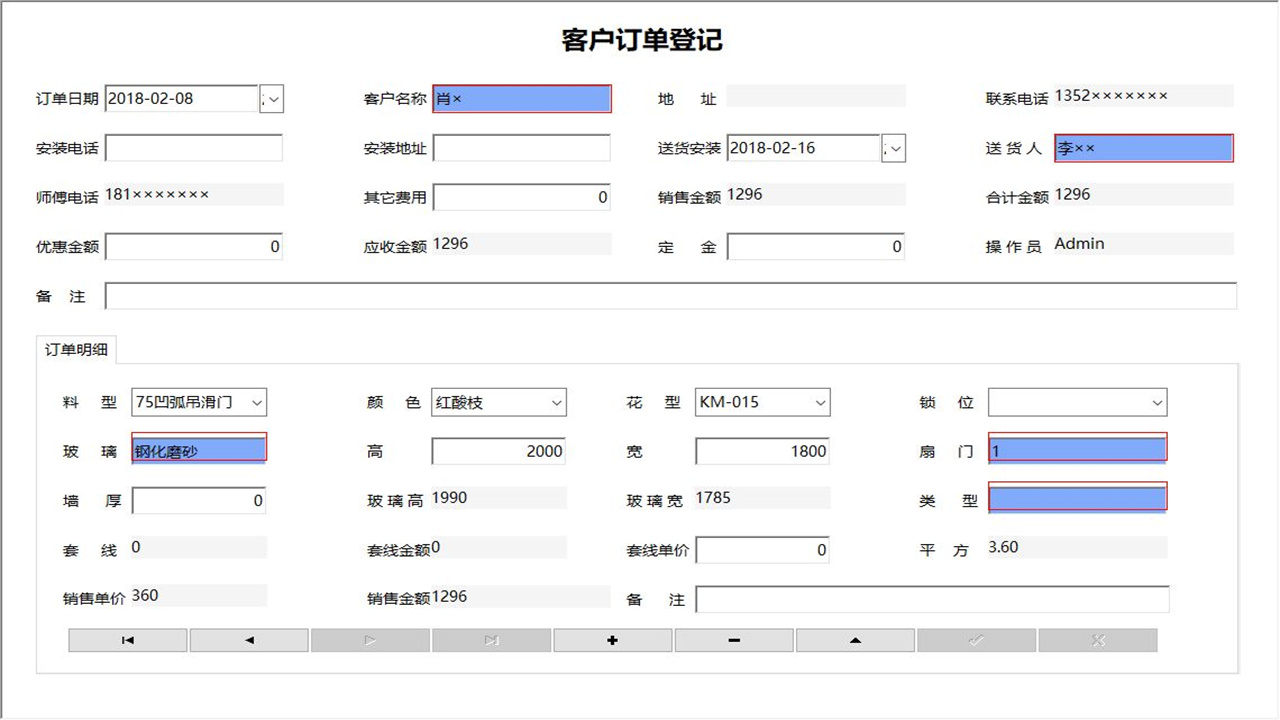Click inside the 安装电话 phone field
1280x720 pixels.
pos(193,147)
